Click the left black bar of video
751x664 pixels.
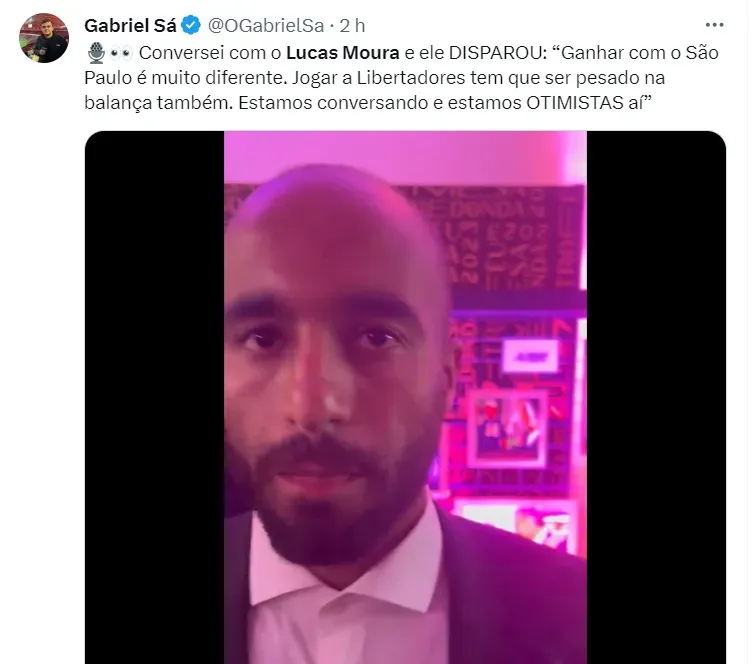pyautogui.click(x=154, y=397)
